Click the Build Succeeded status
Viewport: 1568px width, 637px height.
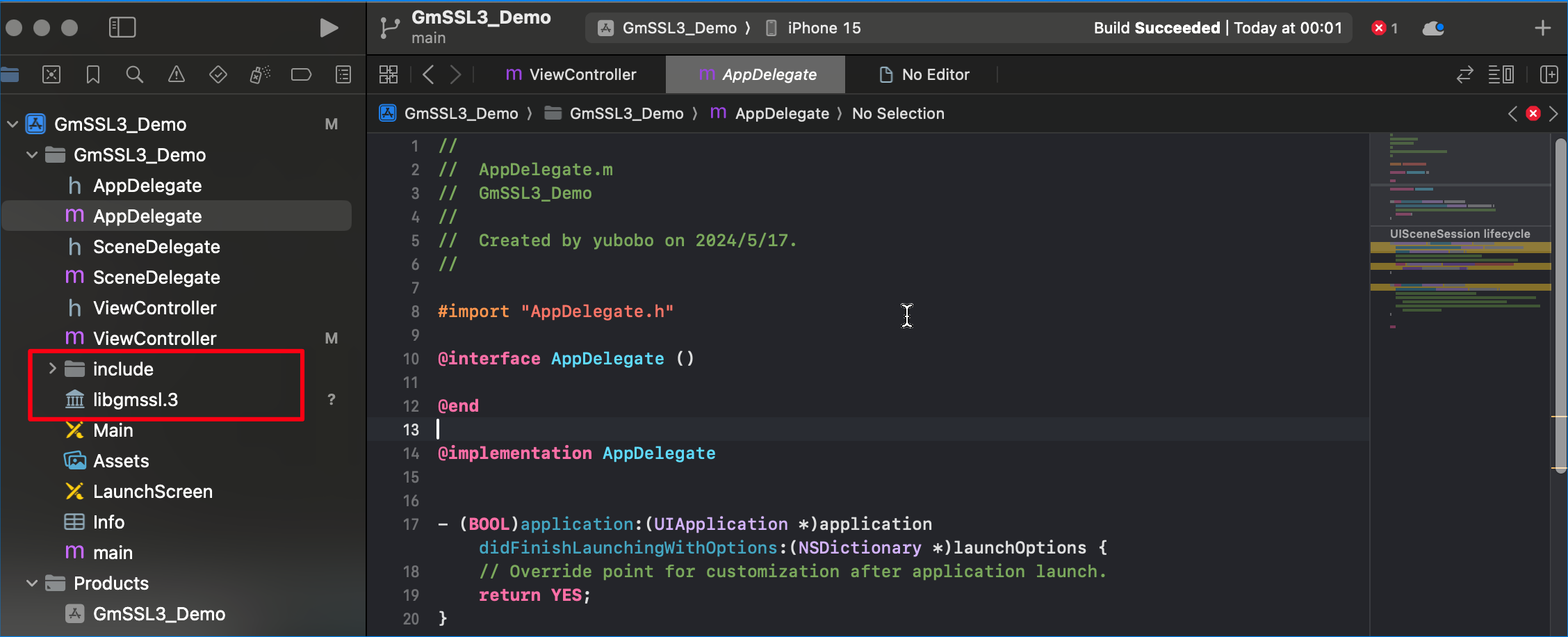[x=1218, y=28]
